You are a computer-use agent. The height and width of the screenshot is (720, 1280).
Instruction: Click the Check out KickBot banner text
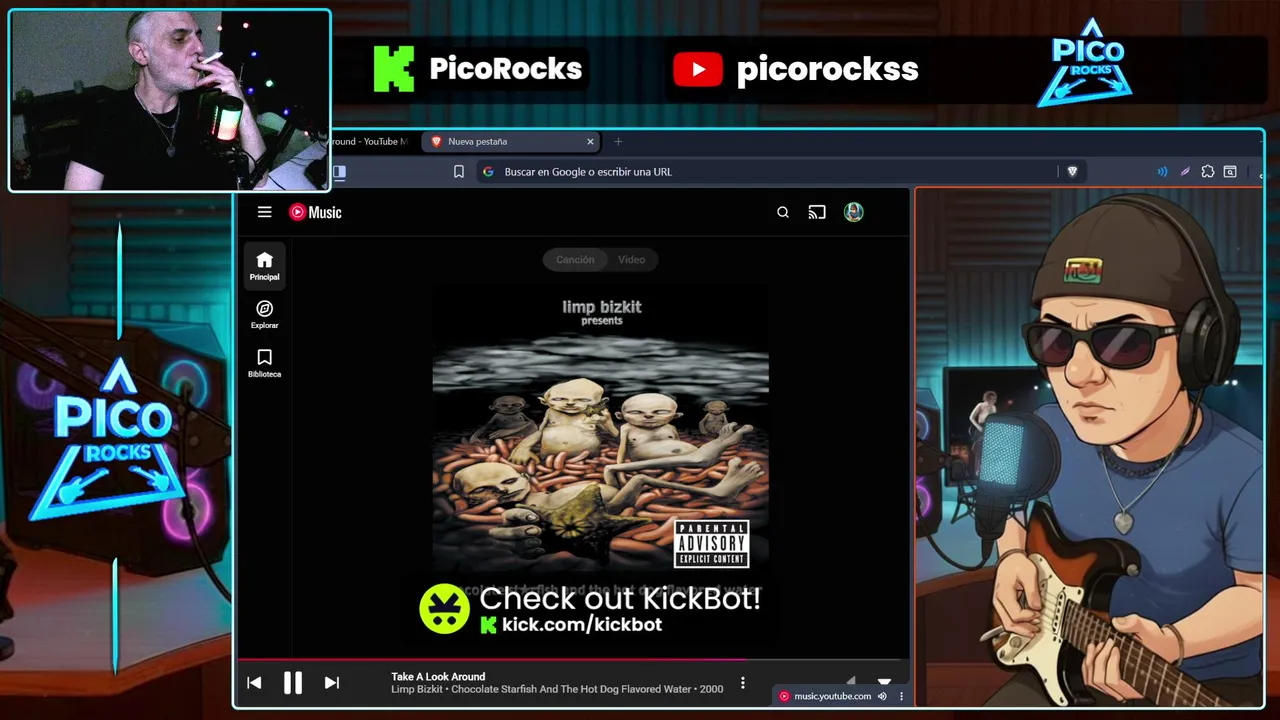[x=620, y=599]
